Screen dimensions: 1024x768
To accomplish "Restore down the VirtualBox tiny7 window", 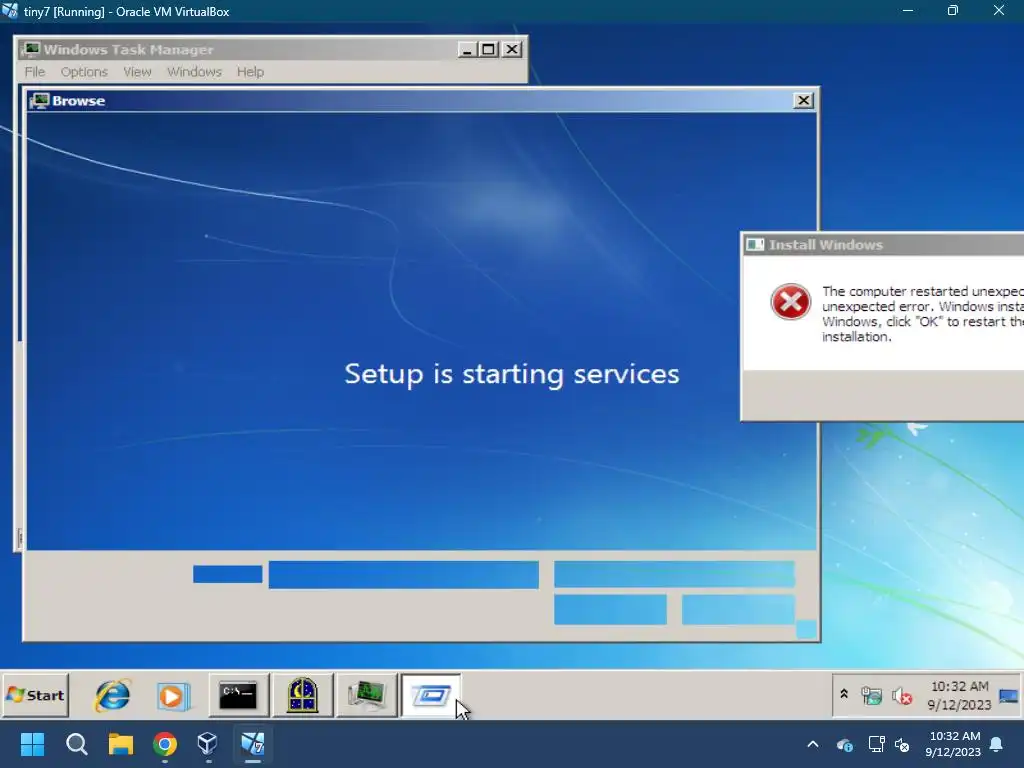I will (x=953, y=11).
